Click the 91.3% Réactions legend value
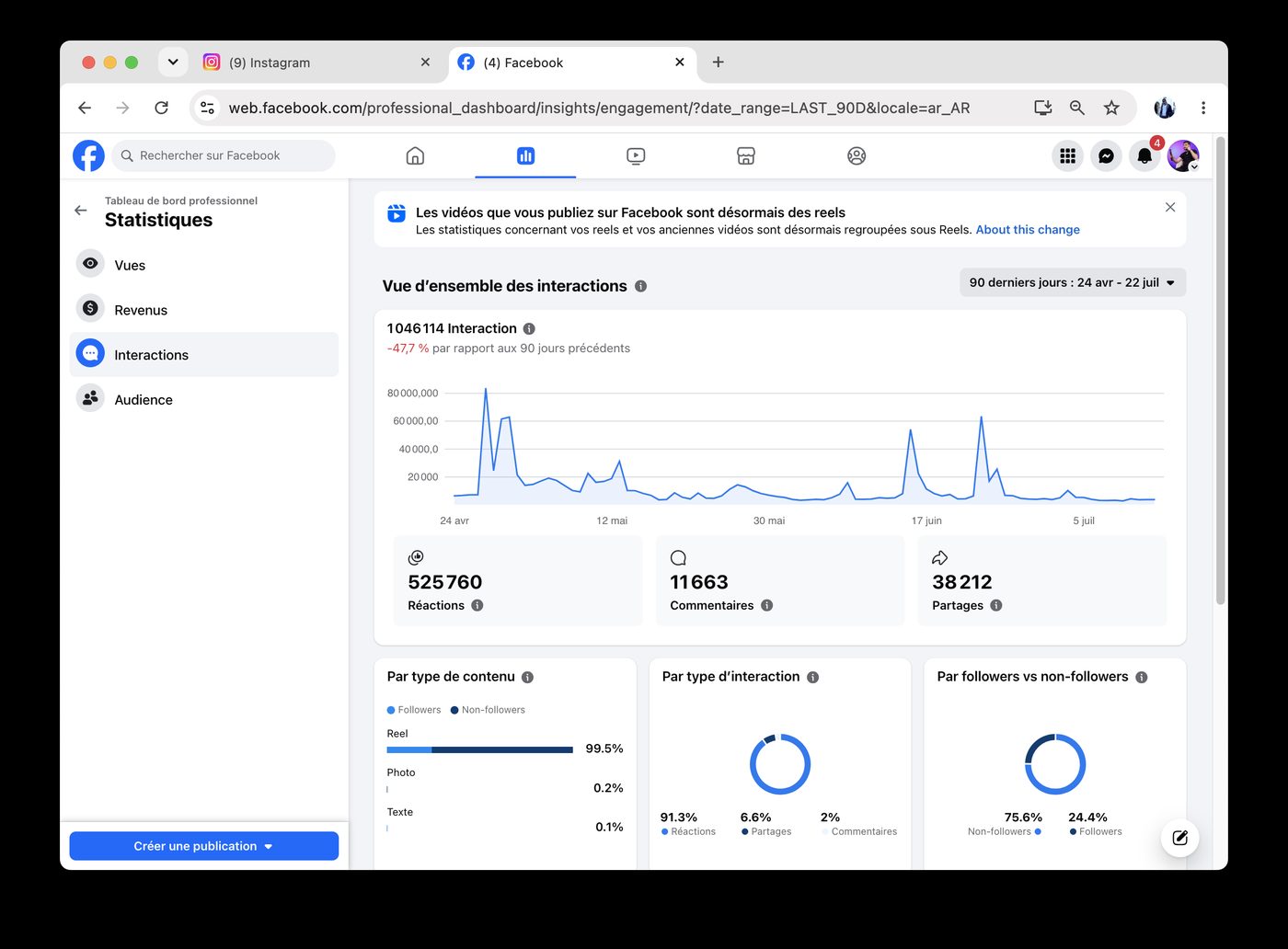The width and height of the screenshot is (1288, 949). pos(679,818)
